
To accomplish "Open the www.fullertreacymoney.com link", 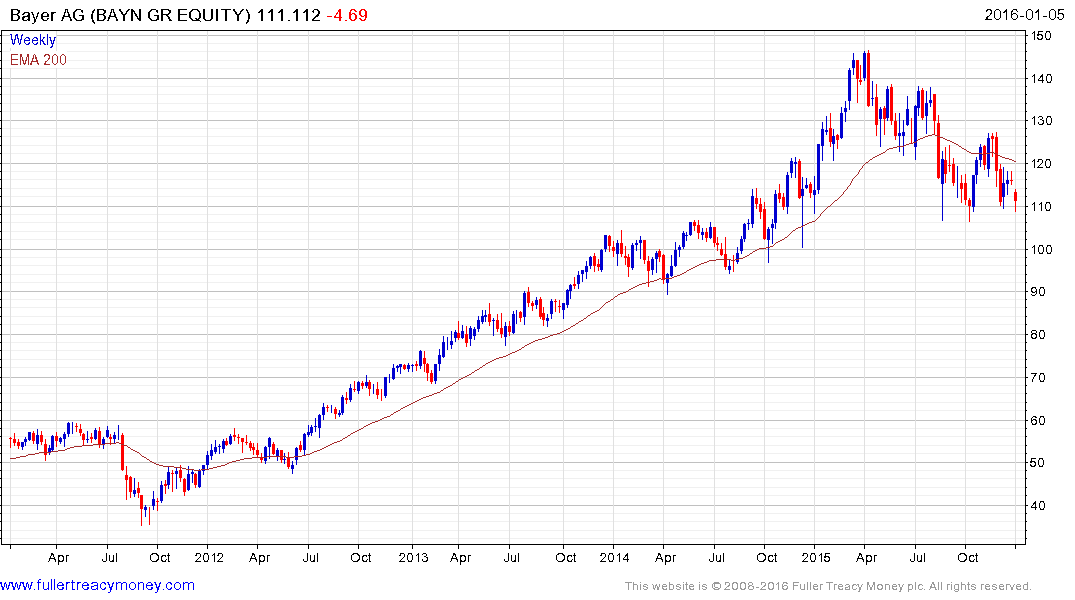I will point(97,585).
